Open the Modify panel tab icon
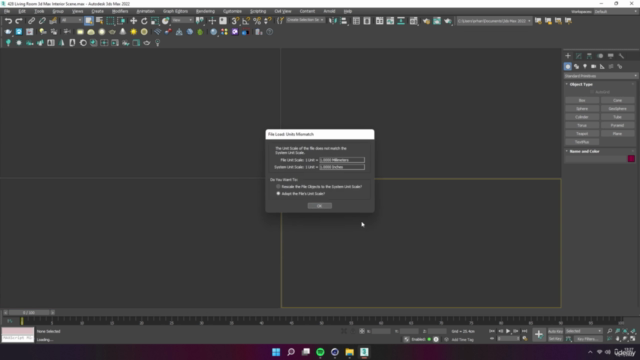640x360 pixels. [x=578, y=56]
